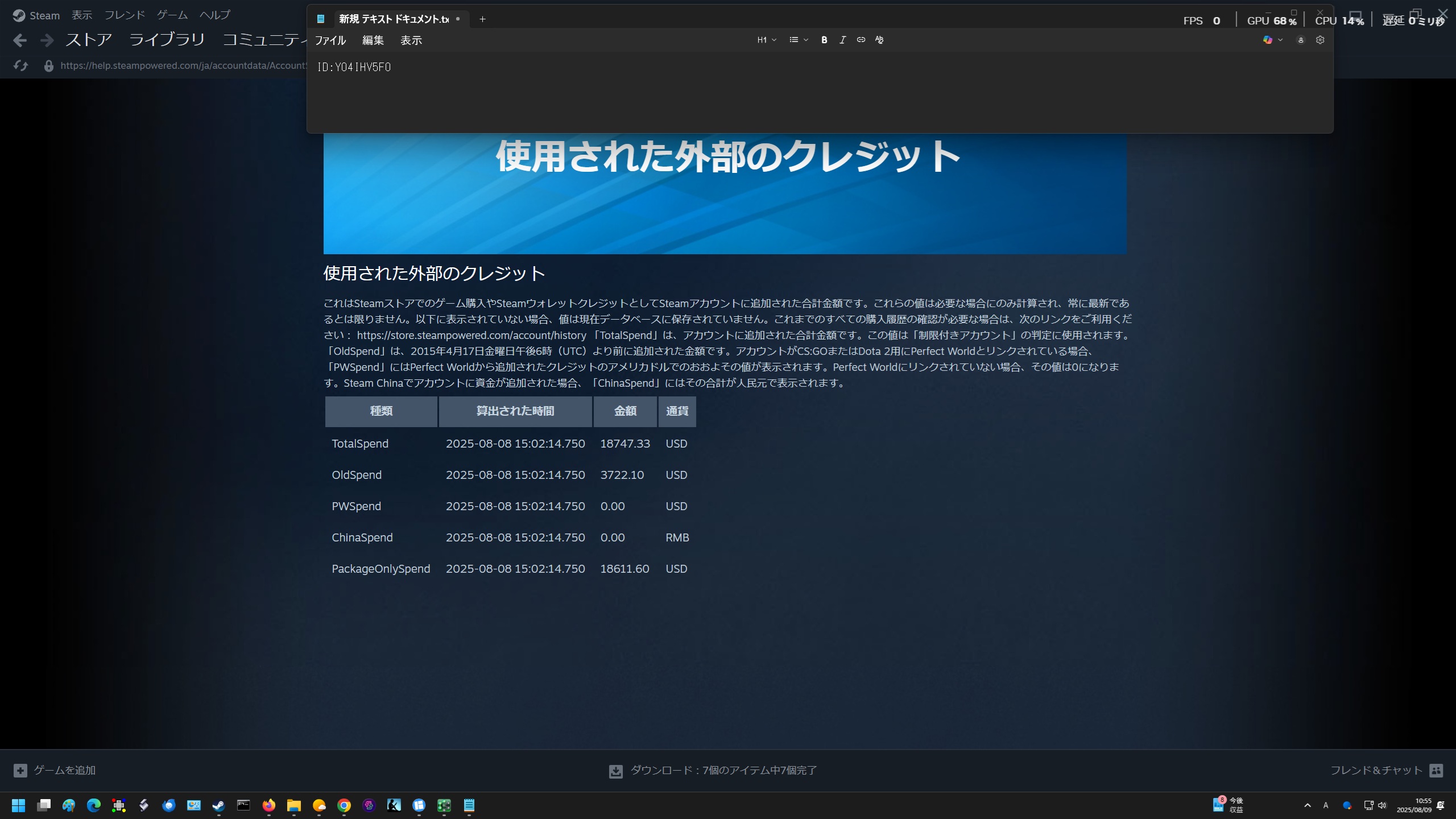Image resolution: width=1456 pixels, height=819 pixels.
Task: Open Steam's 表示 (View) menu
Action: (x=82, y=15)
